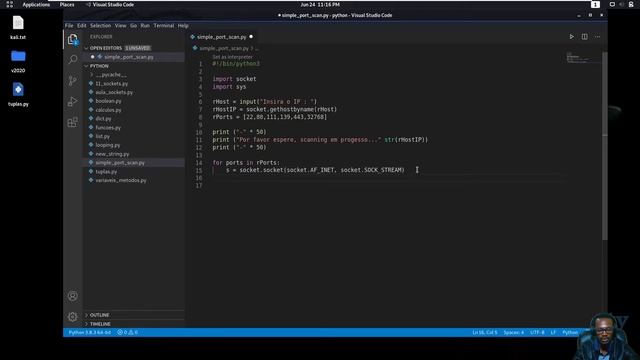Viewport: 640px width, 360px height.
Task: Open the Explorer view in activity bar
Action: (x=73, y=39)
